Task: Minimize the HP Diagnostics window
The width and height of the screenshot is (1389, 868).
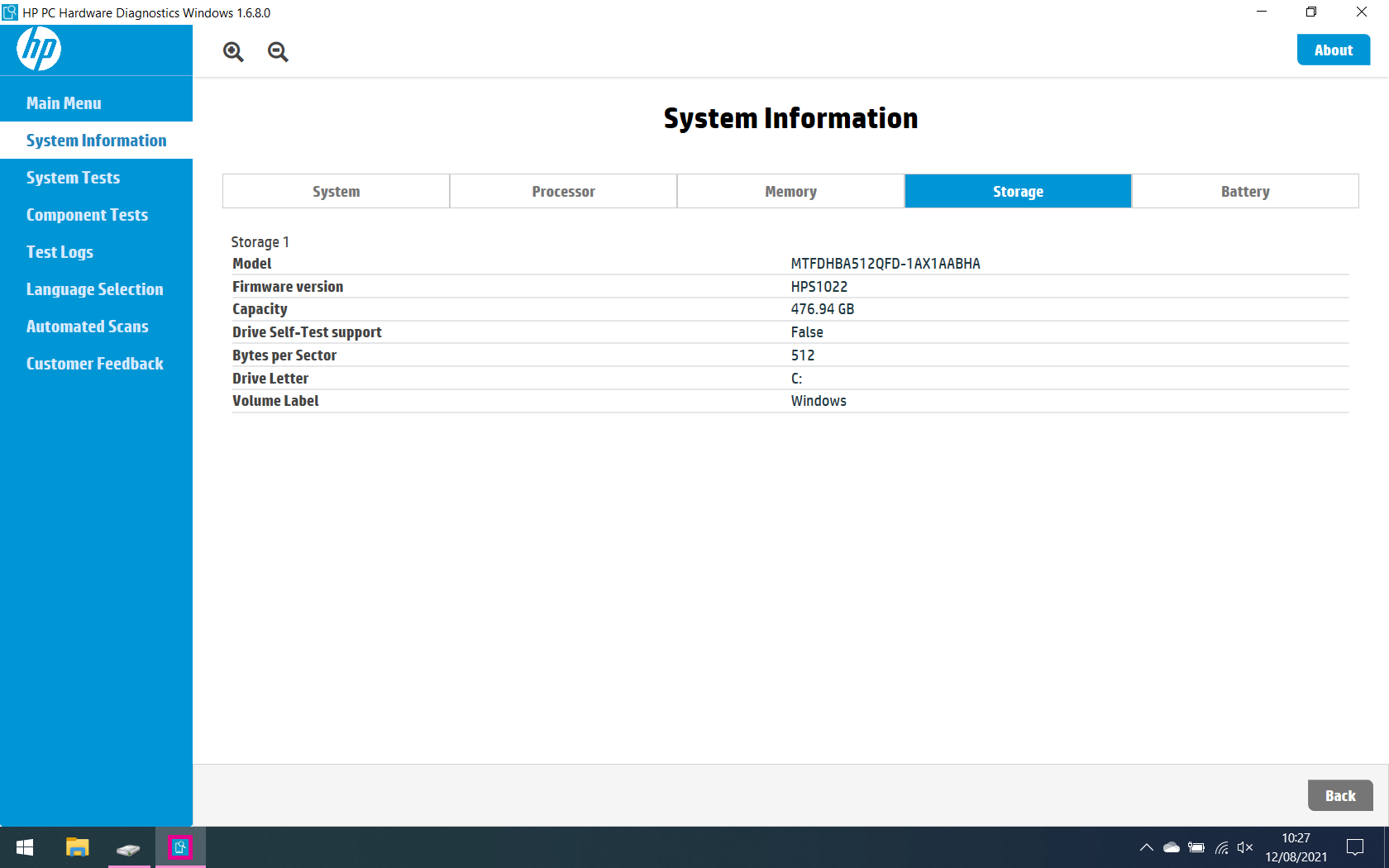Action: point(1262,12)
